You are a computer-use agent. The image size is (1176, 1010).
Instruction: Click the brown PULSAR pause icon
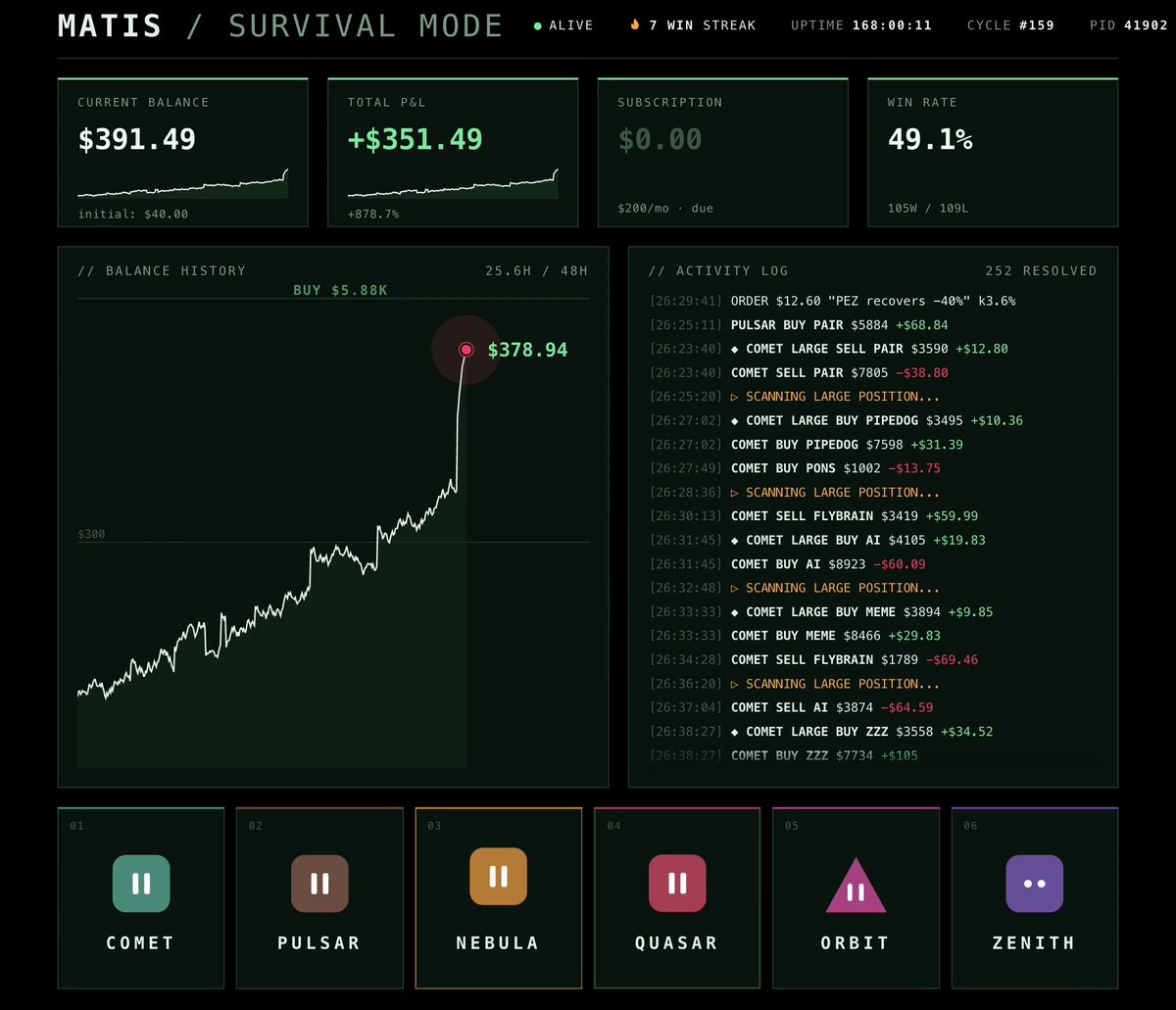[319, 884]
